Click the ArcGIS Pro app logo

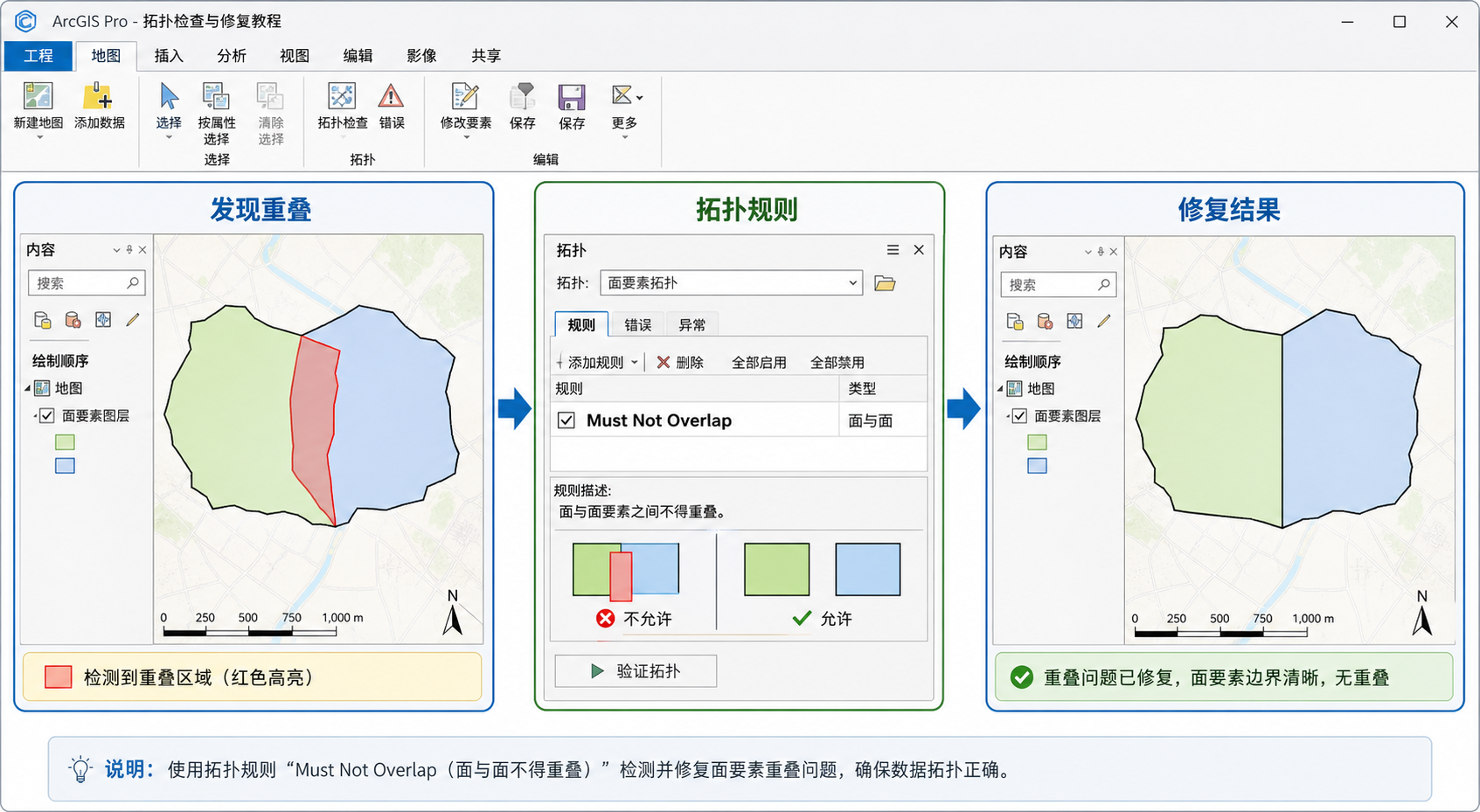tap(26, 21)
